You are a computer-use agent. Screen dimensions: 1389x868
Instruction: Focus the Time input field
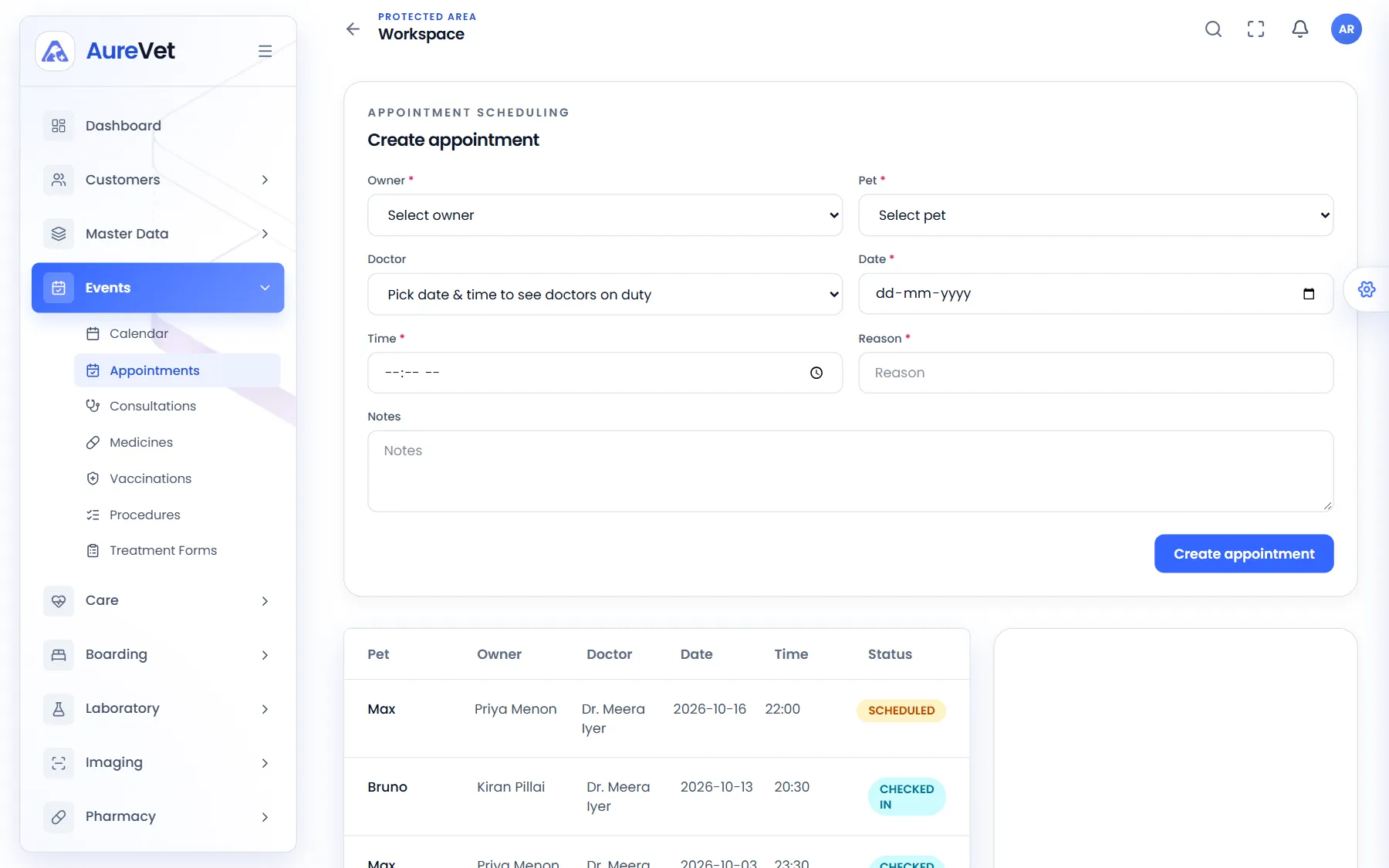pos(605,373)
